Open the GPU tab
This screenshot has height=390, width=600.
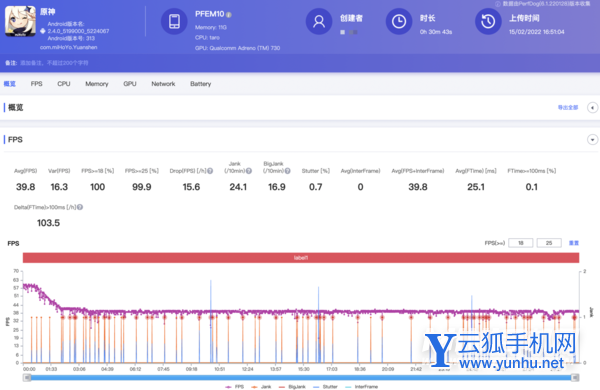click(x=130, y=84)
